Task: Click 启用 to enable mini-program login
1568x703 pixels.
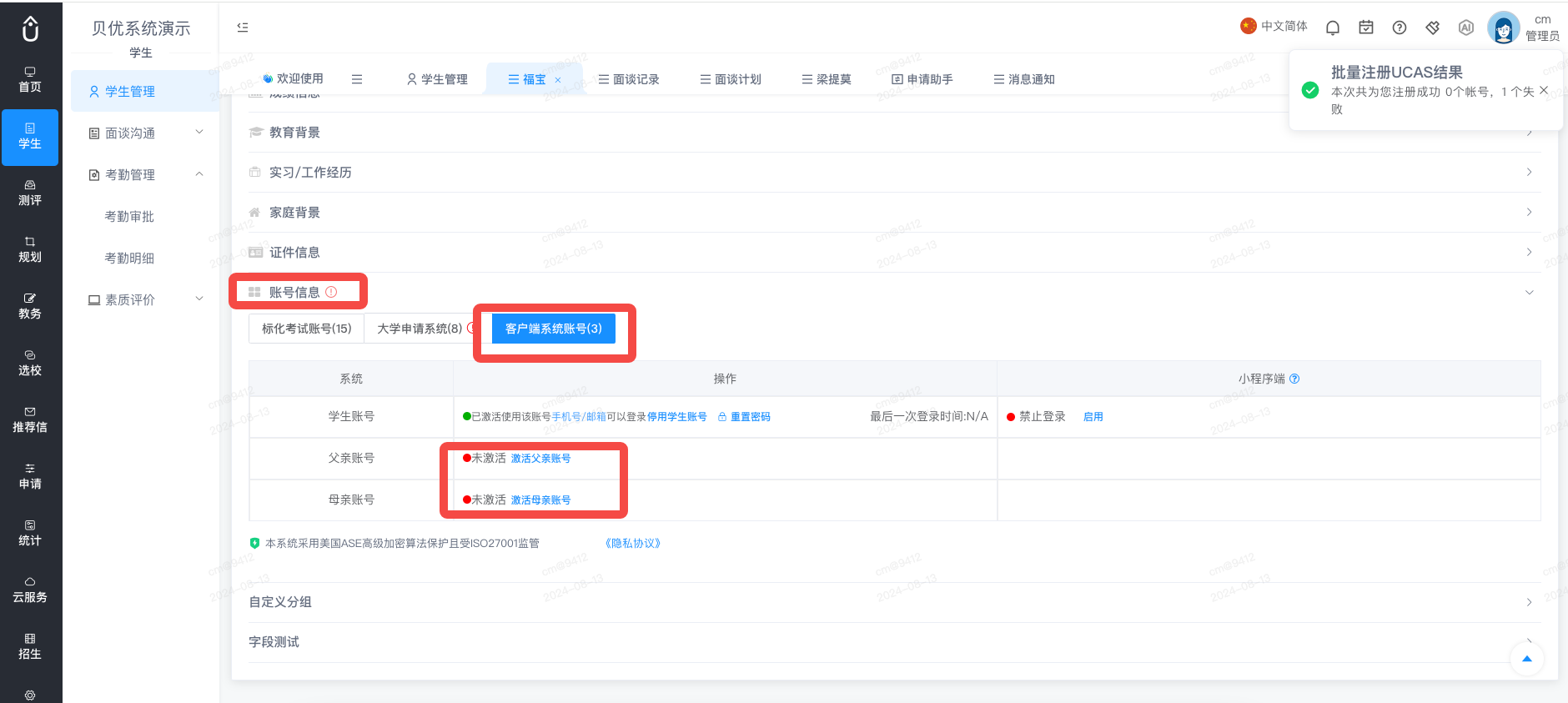Action: [1093, 417]
